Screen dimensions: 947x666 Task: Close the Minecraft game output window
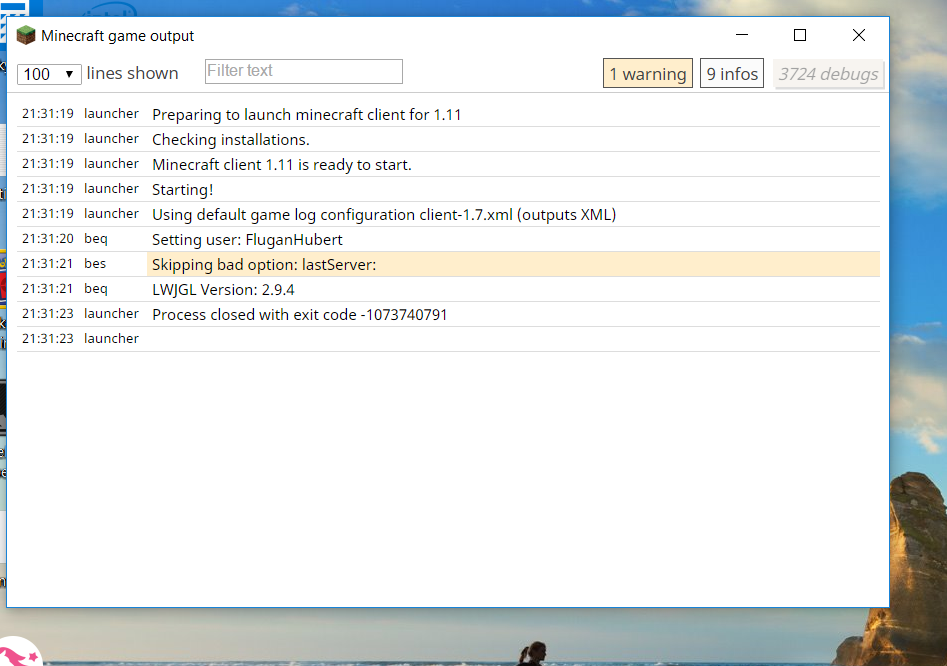click(x=859, y=35)
